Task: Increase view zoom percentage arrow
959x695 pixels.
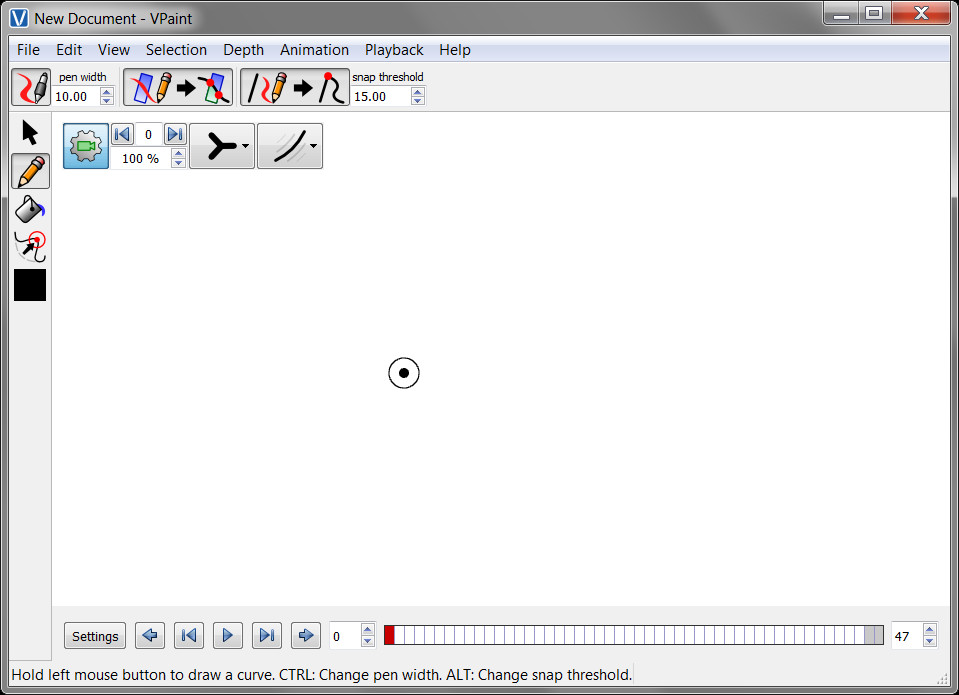Action: 179,154
